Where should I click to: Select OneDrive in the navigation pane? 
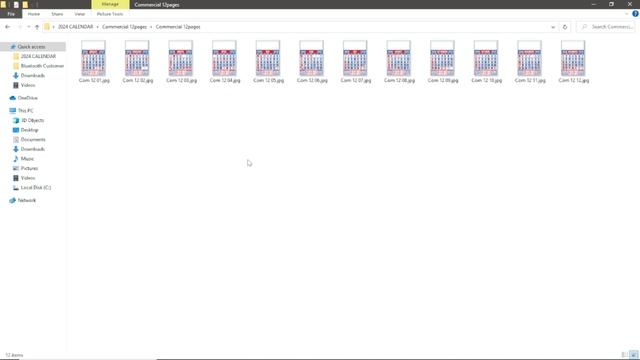tap(27, 98)
